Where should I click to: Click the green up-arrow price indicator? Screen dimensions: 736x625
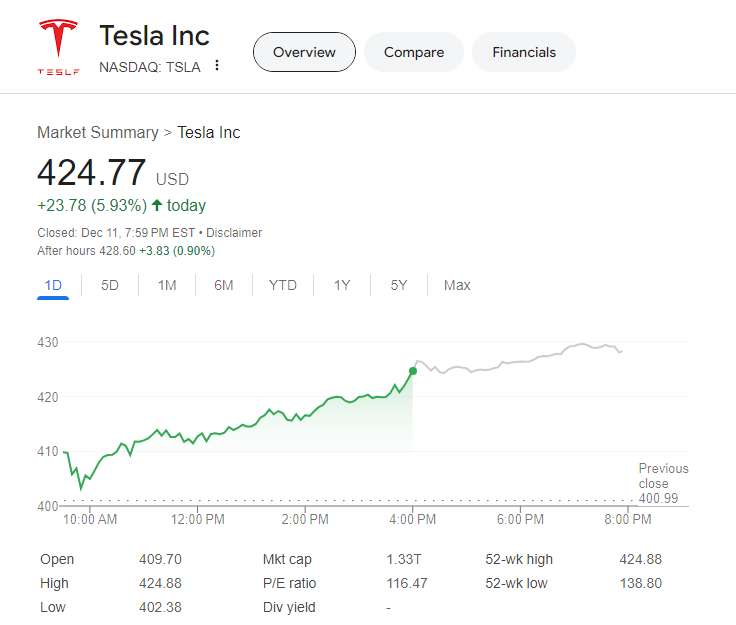157,205
